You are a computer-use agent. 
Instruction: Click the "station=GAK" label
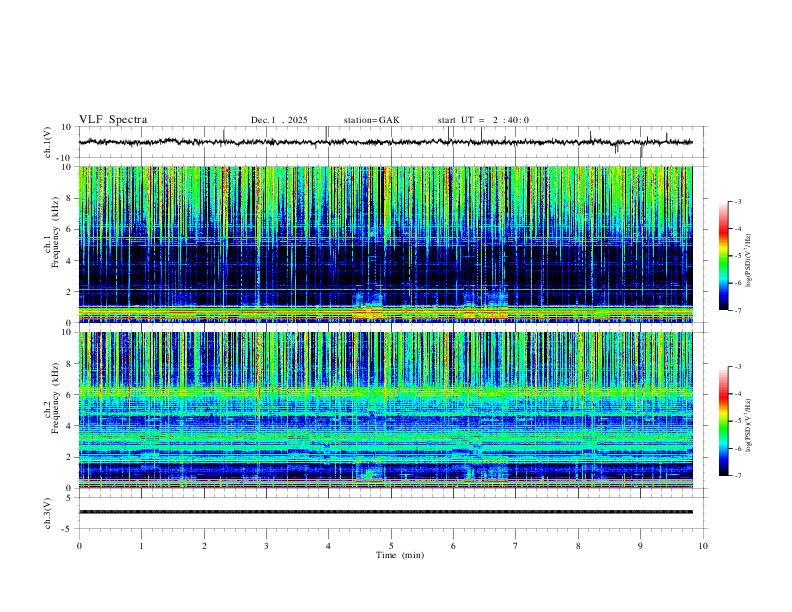point(372,120)
